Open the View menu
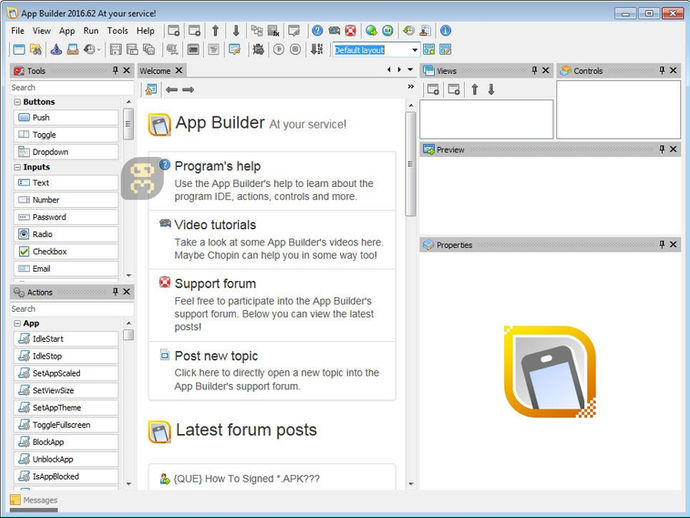690x518 pixels. pos(41,31)
